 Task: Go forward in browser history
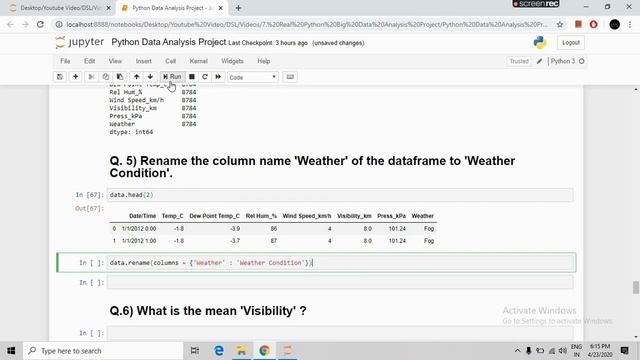(25, 24)
